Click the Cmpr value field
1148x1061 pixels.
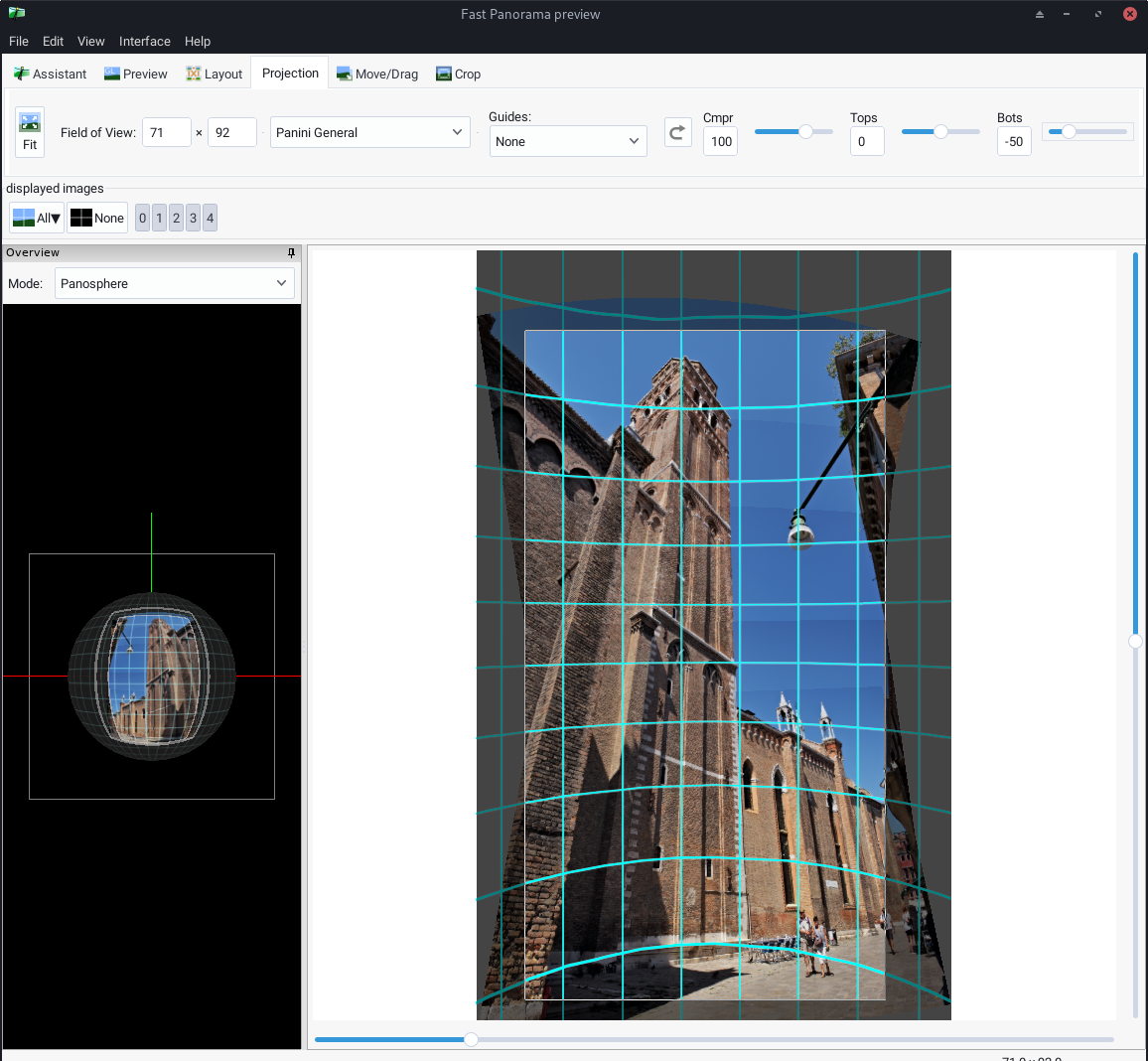(x=720, y=141)
